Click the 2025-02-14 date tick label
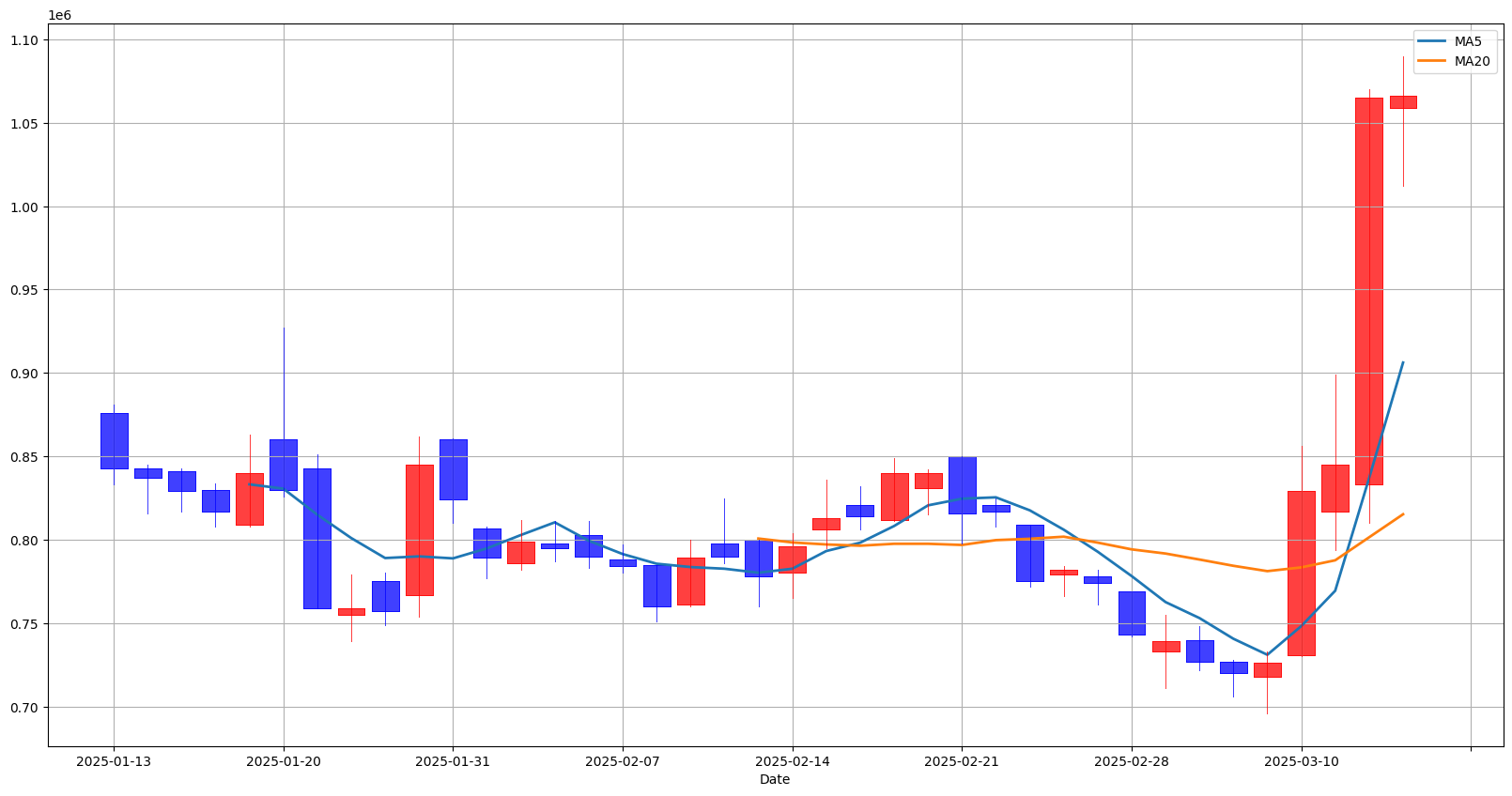Screen dimensions: 1512x796 (793, 761)
